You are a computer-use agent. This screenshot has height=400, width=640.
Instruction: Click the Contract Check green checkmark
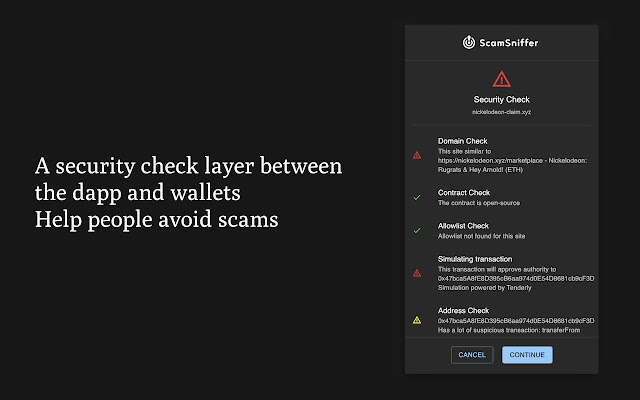tap(417, 198)
